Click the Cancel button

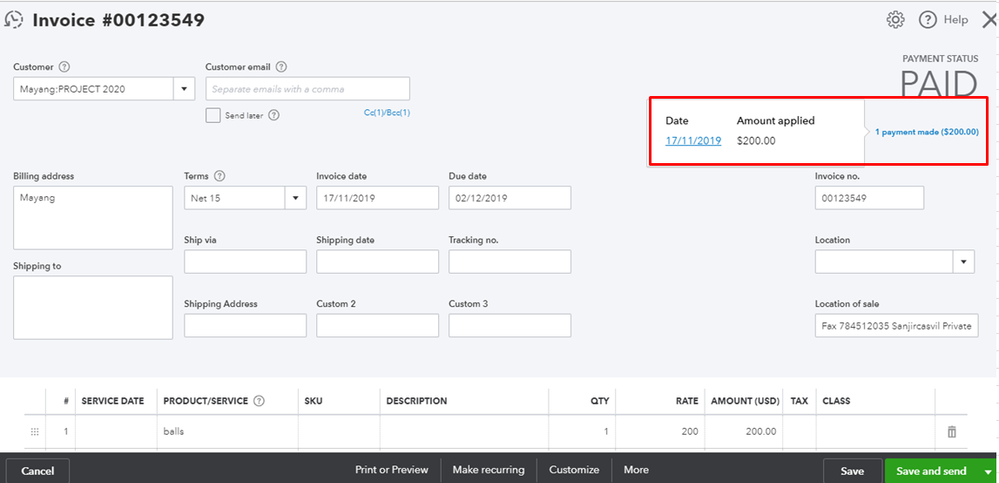point(38,471)
